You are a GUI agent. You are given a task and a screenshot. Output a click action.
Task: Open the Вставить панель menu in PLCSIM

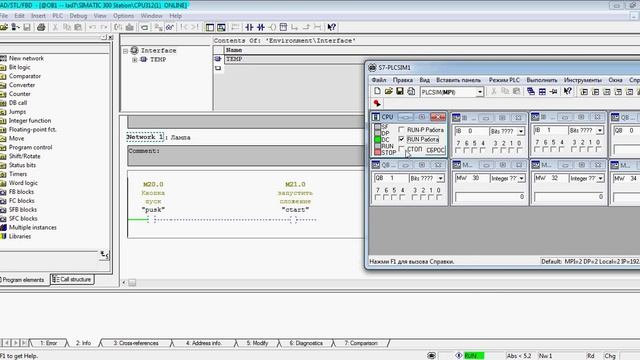tap(458, 80)
